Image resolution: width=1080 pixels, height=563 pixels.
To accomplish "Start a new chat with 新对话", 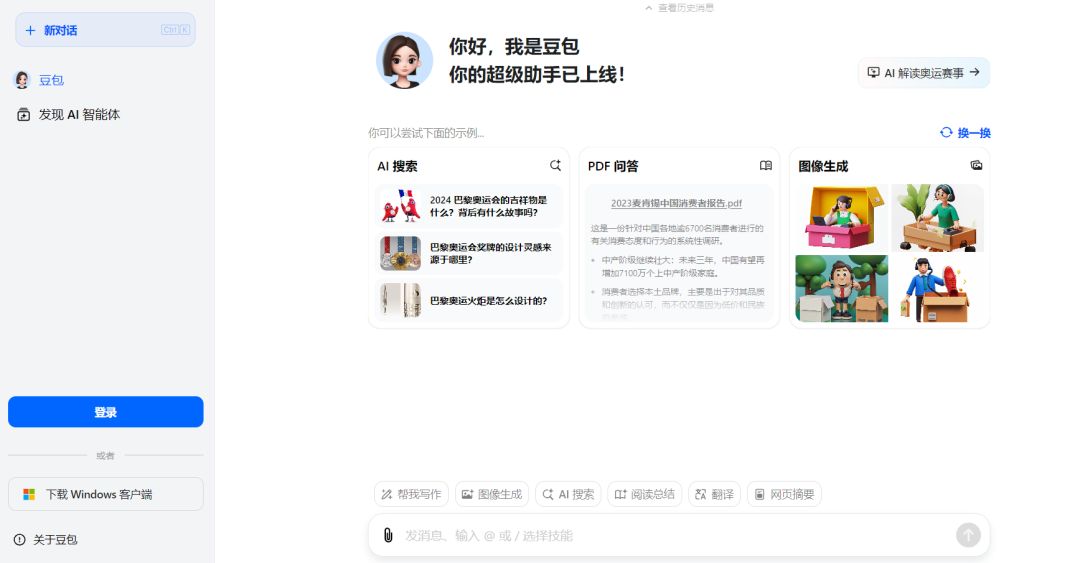I will coord(105,30).
